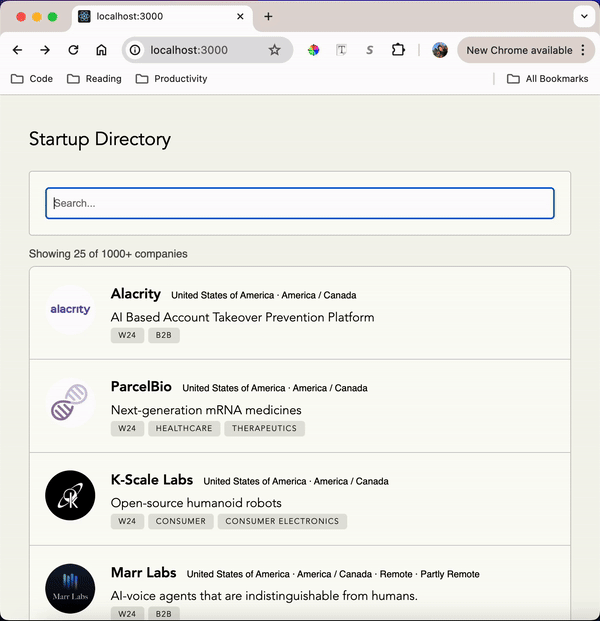Open a new tab with plus button
The width and height of the screenshot is (600, 621).
point(268,17)
